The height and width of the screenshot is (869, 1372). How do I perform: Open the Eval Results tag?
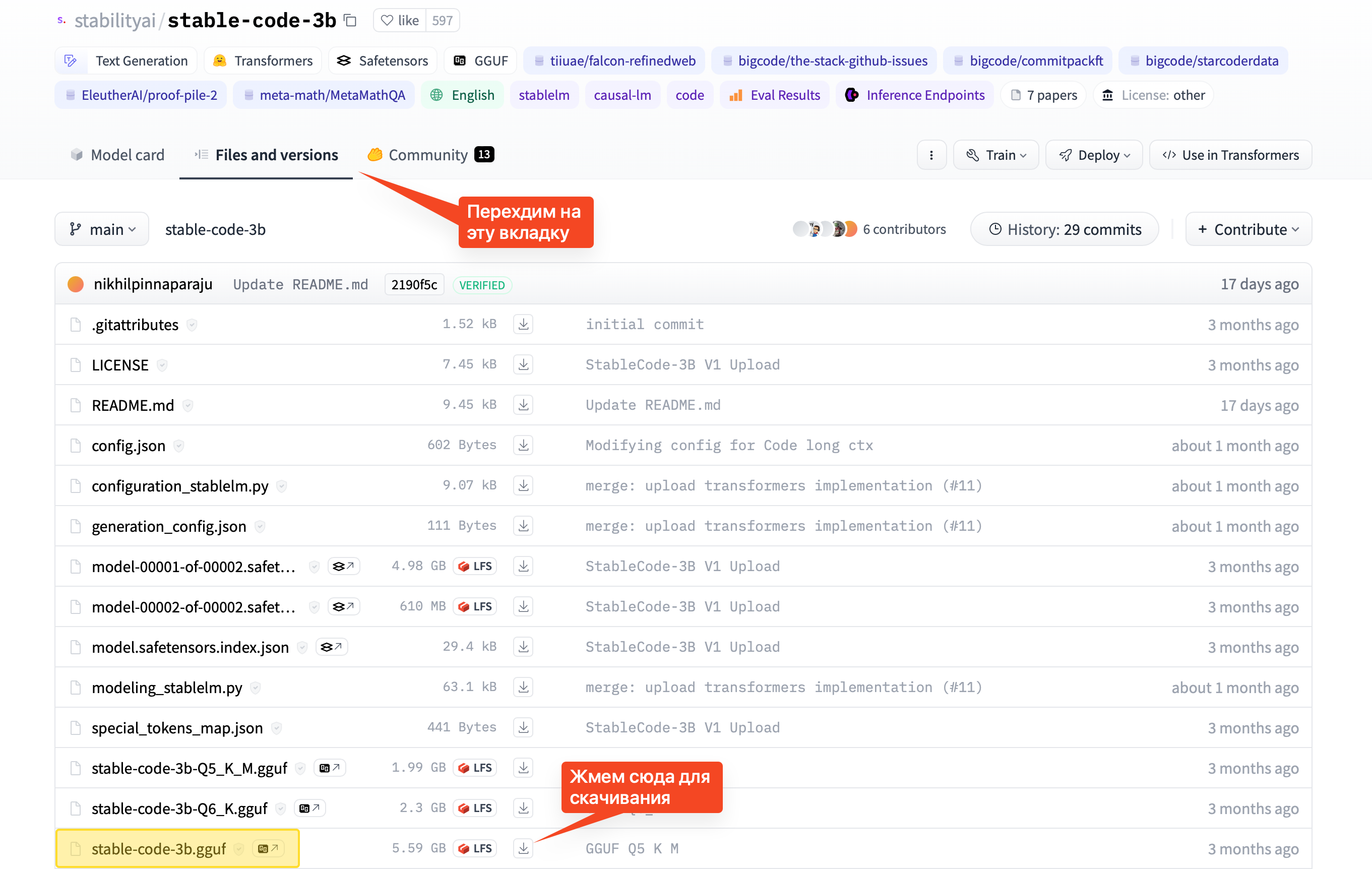click(x=775, y=95)
